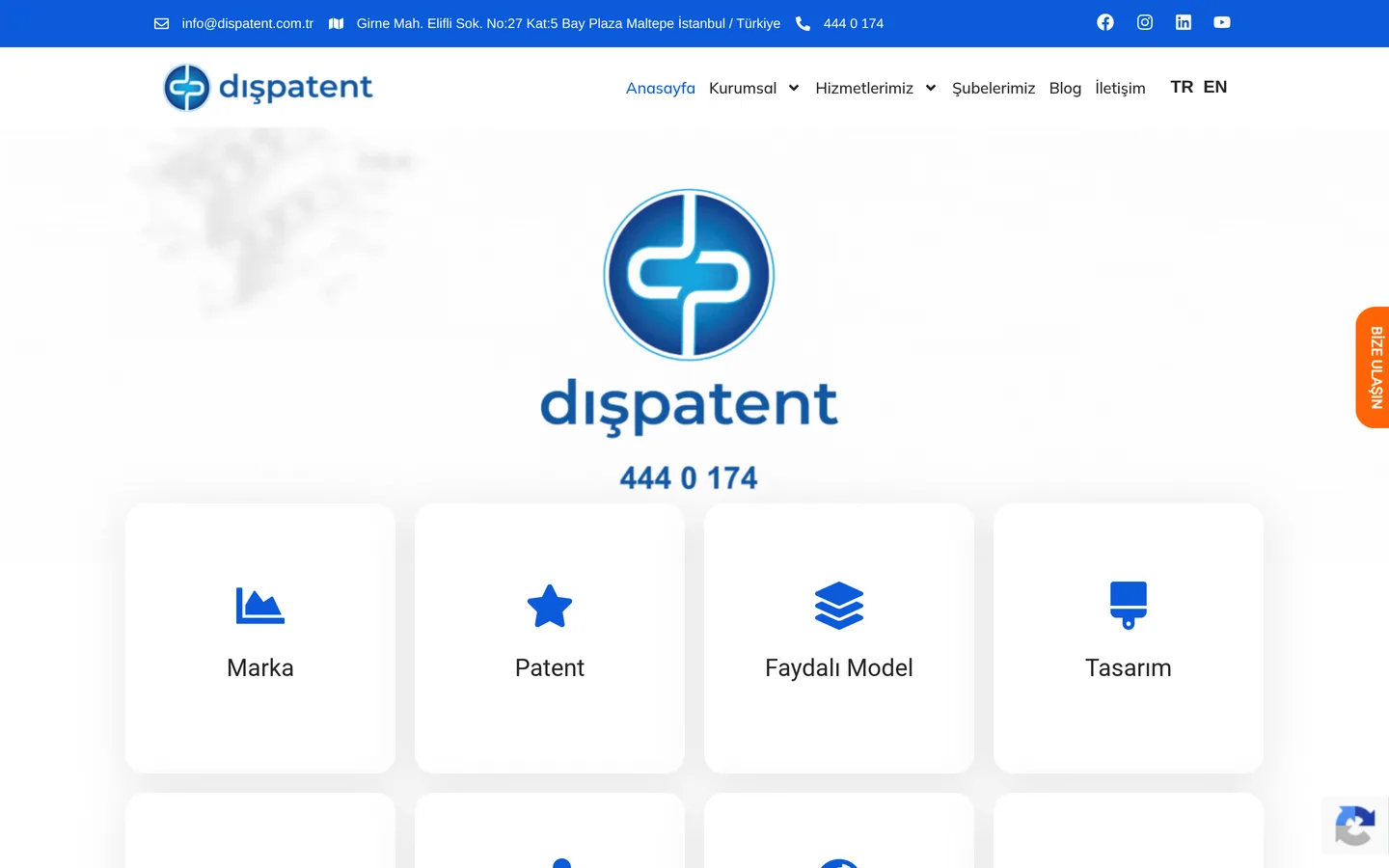Switch language to EN
Screen dimensions: 1389x868
coord(1215,87)
